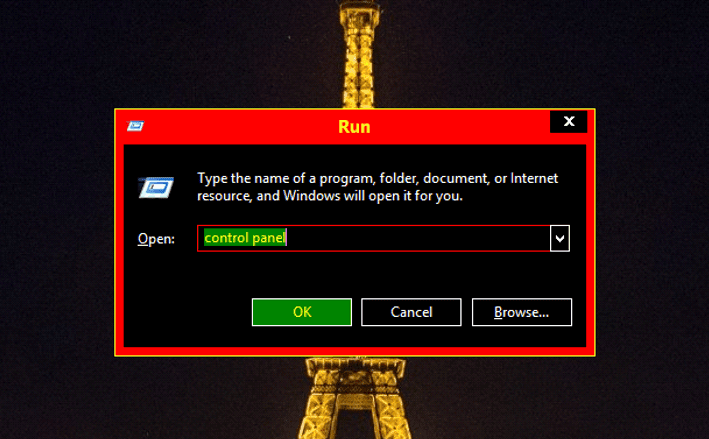Image resolution: width=709 pixels, height=439 pixels.
Task: Click the small Run icon in title bar
Action: [135, 126]
